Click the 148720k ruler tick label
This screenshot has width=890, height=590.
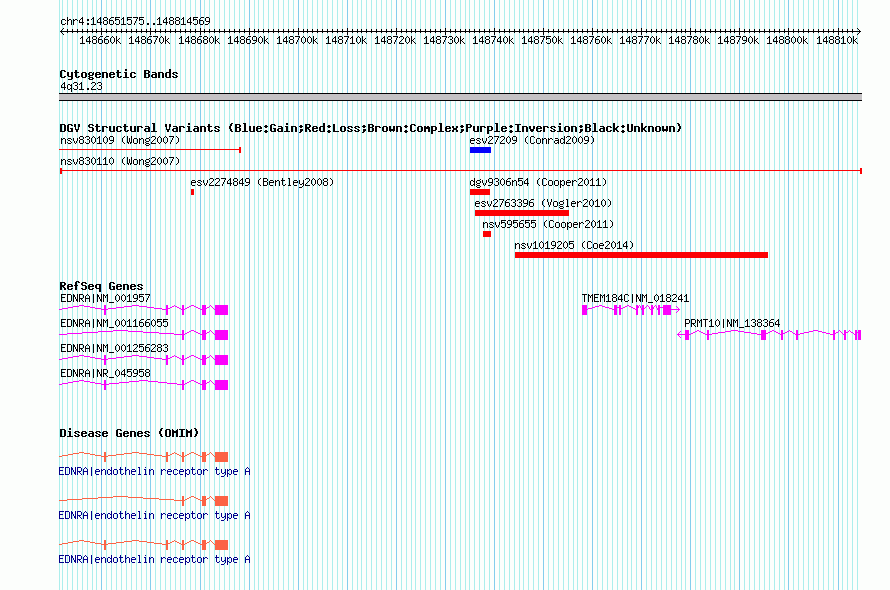[x=394, y=40]
